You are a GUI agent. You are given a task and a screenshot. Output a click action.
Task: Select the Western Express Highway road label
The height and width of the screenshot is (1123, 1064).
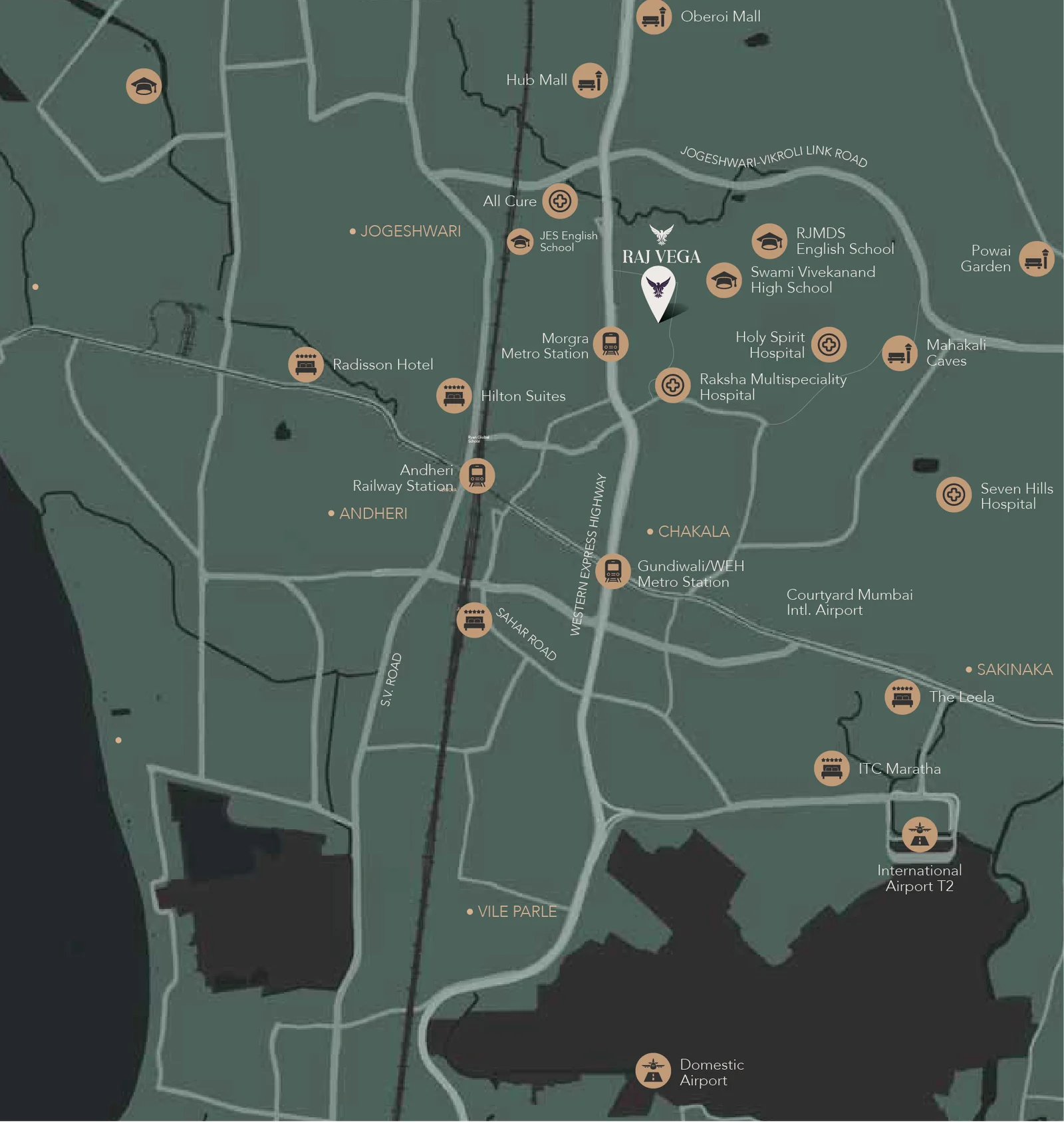point(589,555)
